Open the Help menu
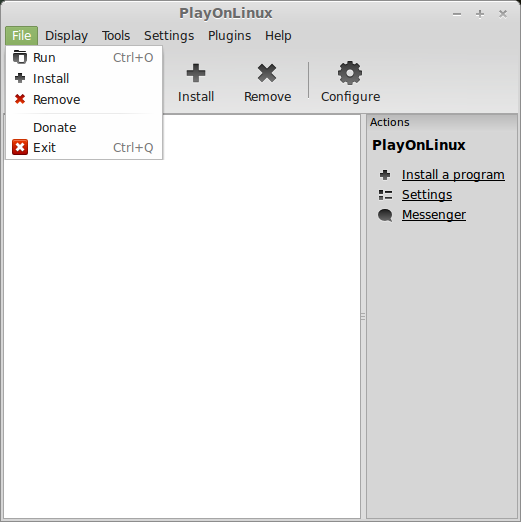 point(278,35)
